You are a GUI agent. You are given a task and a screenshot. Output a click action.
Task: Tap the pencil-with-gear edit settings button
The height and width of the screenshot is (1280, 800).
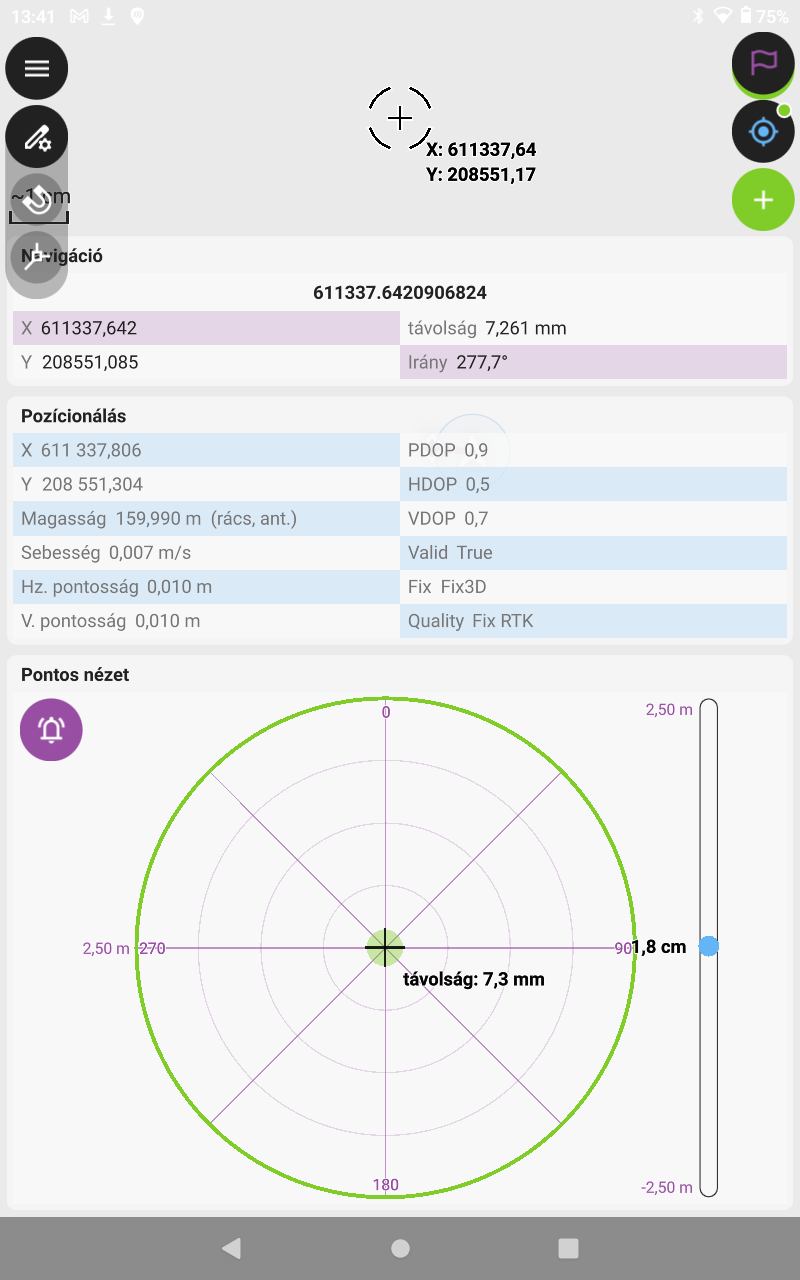[x=37, y=136]
